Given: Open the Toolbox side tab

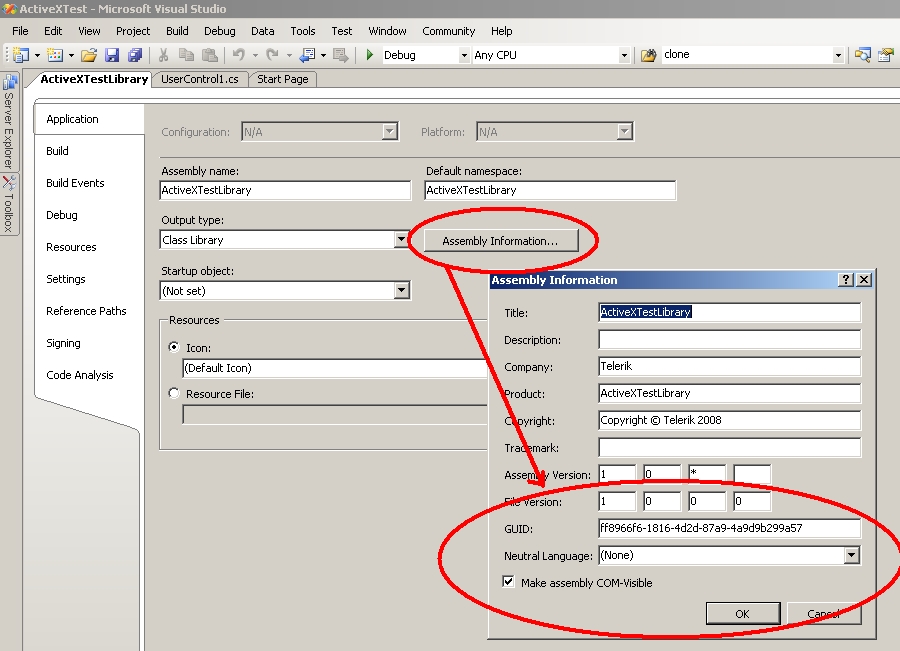Looking at the screenshot, I should pos(9,204).
